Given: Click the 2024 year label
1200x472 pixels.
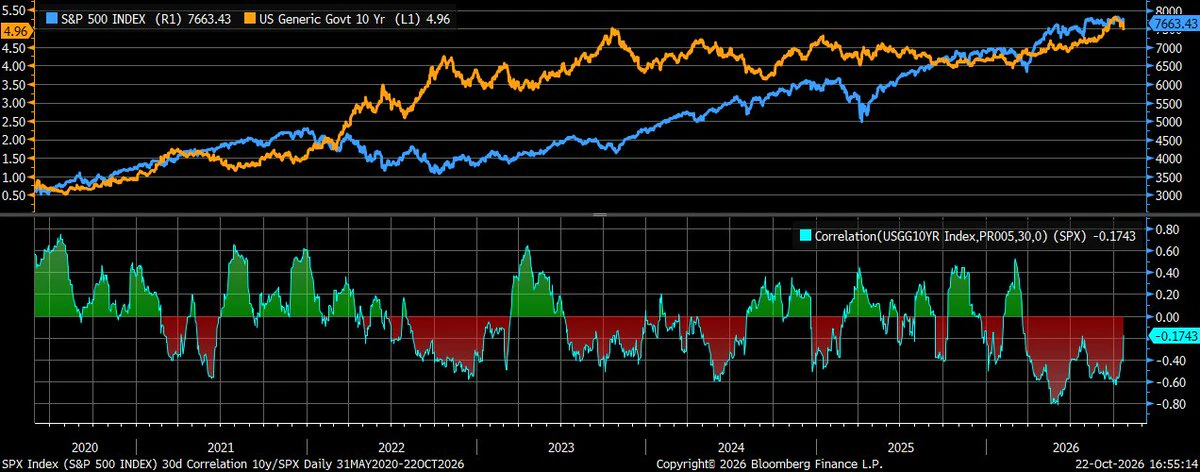Looking at the screenshot, I should click(731, 447).
